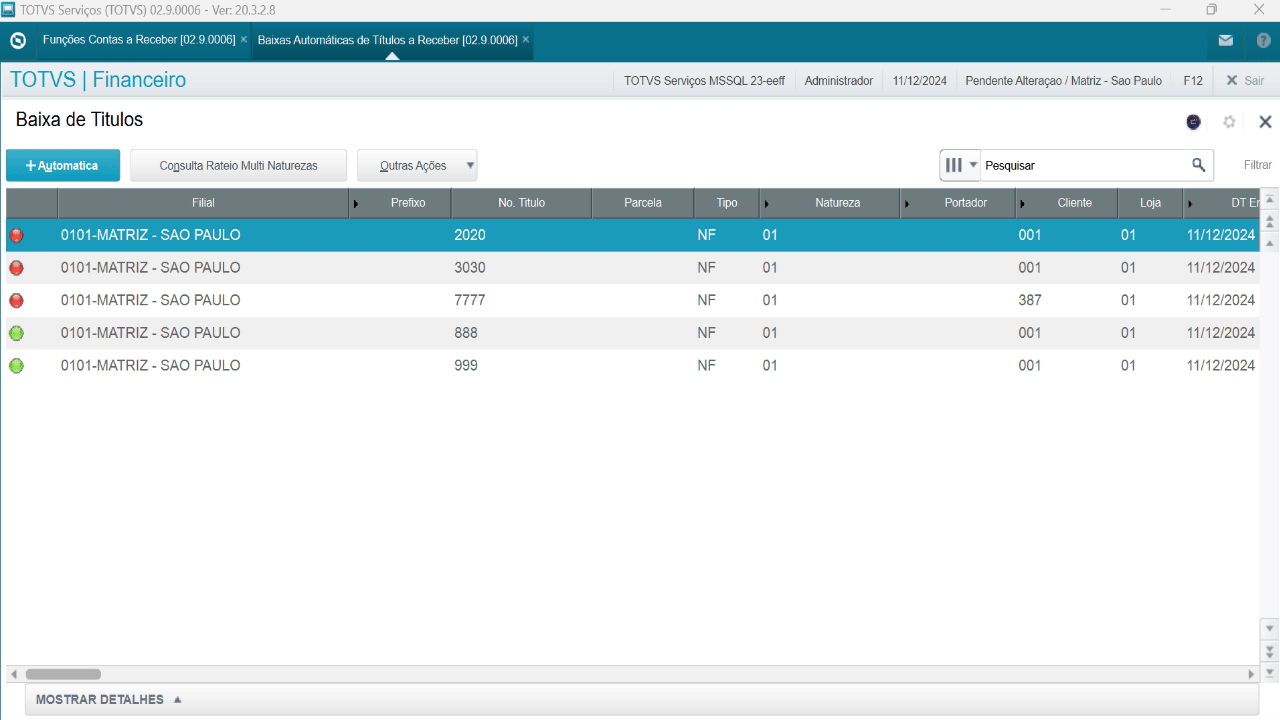Viewport: 1280px width, 720px height.
Task: Click into the Pesquisar search field
Action: (1083, 165)
